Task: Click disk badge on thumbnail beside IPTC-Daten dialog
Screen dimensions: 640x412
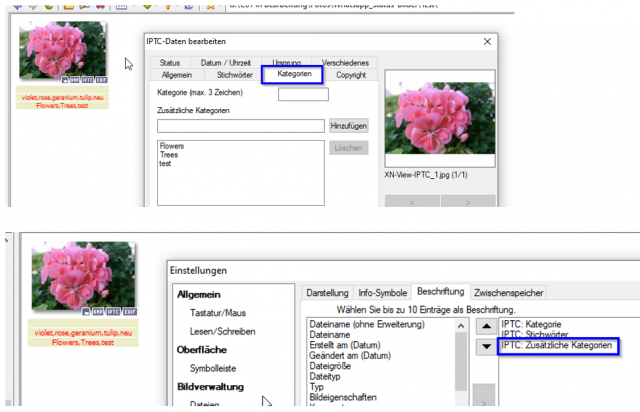Action: click(64, 80)
